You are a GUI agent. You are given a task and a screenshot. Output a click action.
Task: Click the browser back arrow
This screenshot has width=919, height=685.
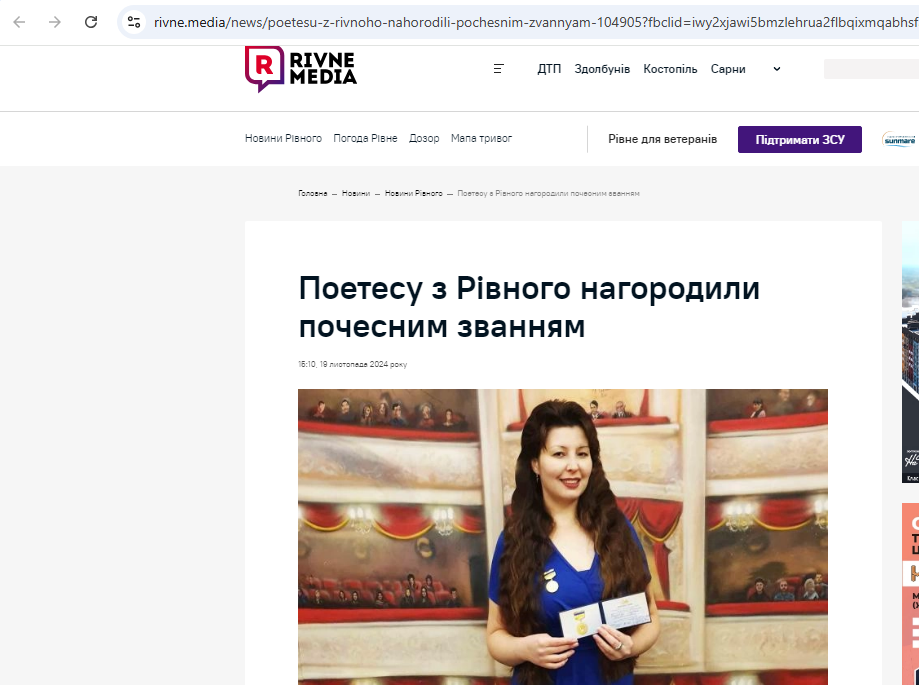19,22
